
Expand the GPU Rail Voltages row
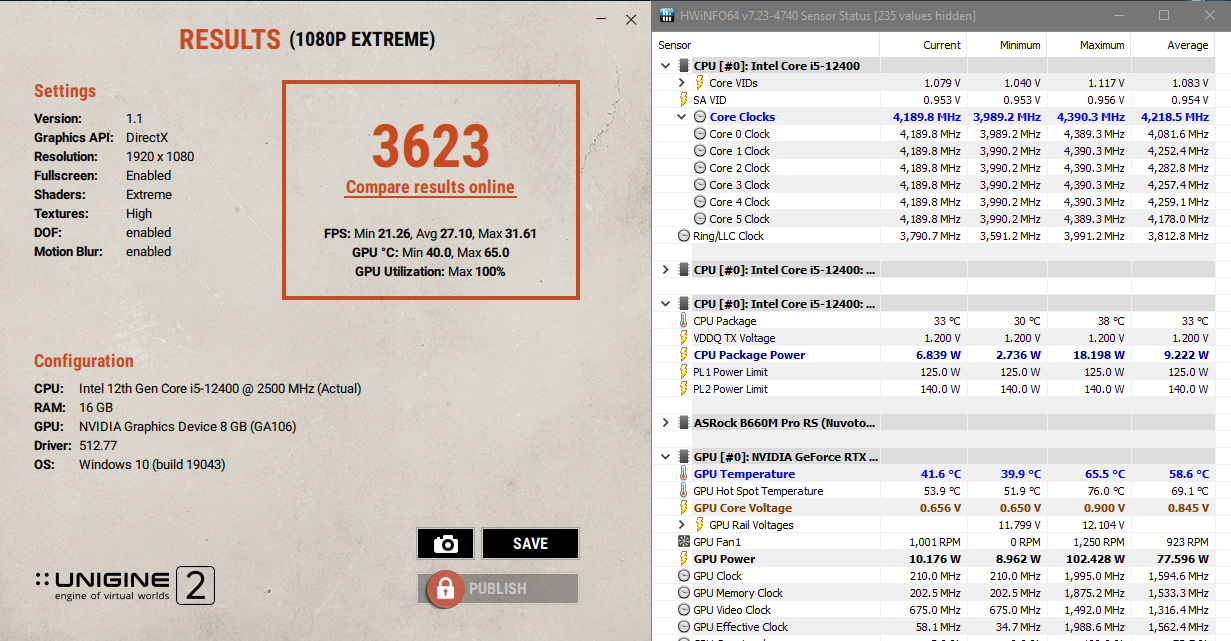682,525
